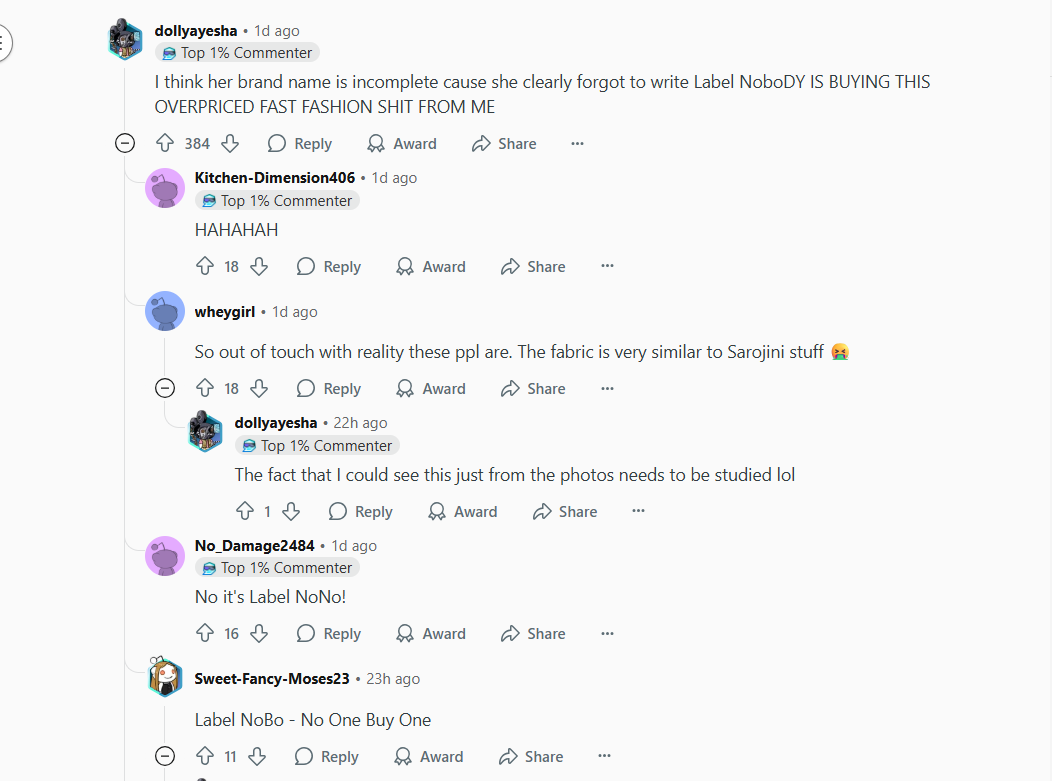This screenshot has width=1052, height=781.
Task: Downvote wheygirl's Sarojini comment
Action: (x=259, y=388)
